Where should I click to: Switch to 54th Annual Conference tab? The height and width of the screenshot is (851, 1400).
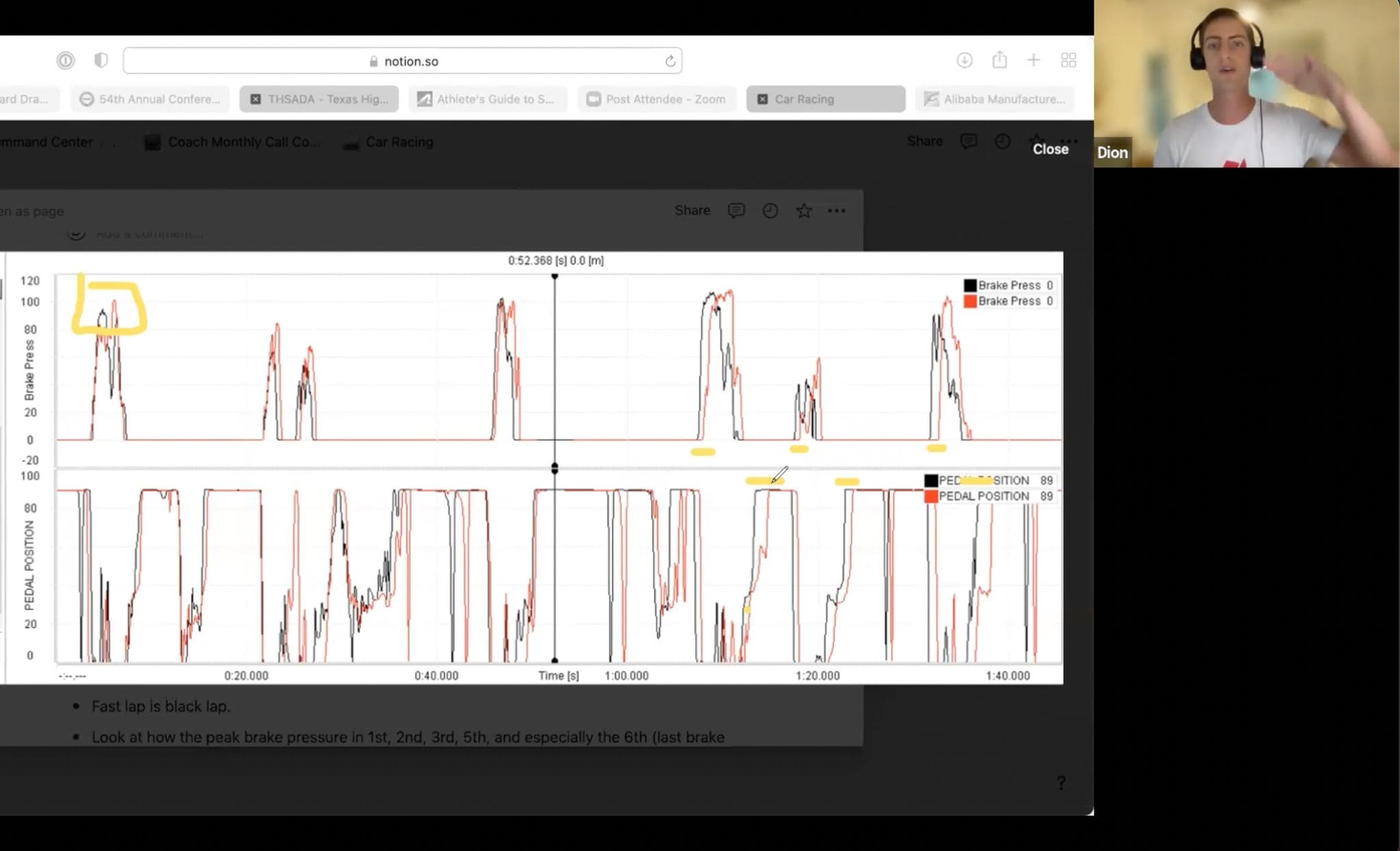click(150, 99)
